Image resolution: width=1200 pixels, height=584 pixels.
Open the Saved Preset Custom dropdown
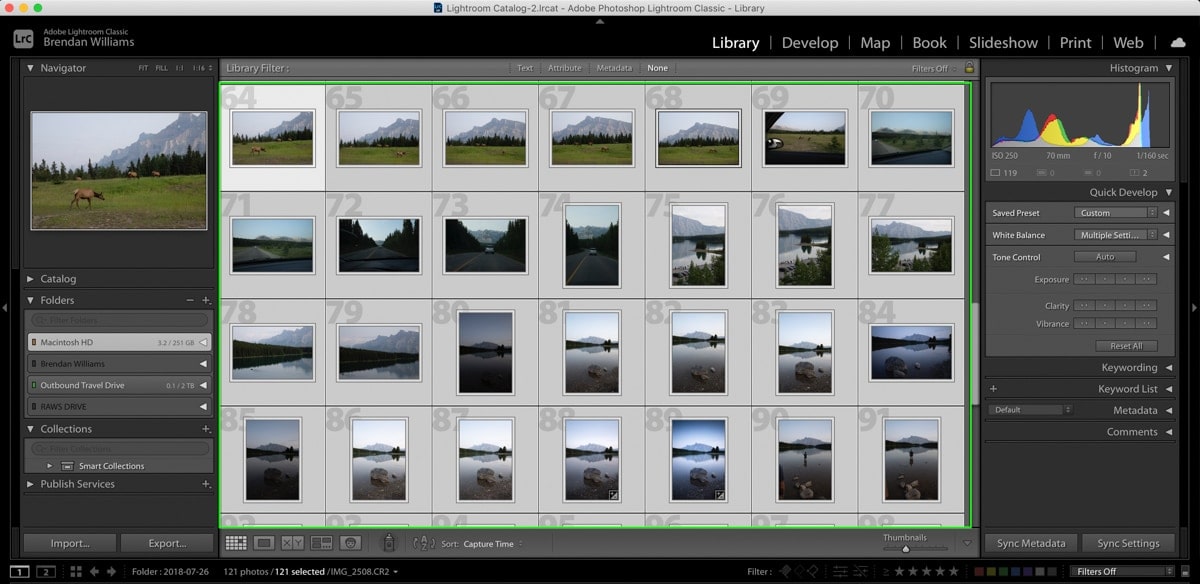pyautogui.click(x=1116, y=213)
